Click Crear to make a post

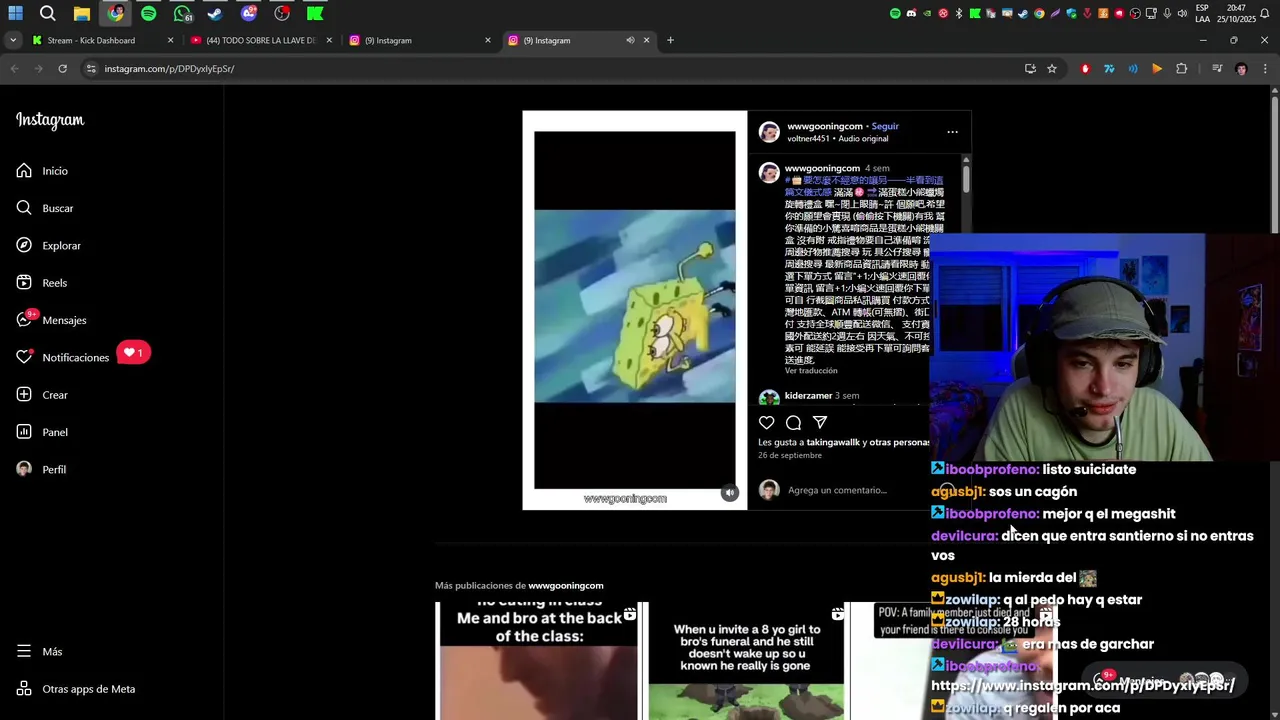pyautogui.click(x=42, y=395)
